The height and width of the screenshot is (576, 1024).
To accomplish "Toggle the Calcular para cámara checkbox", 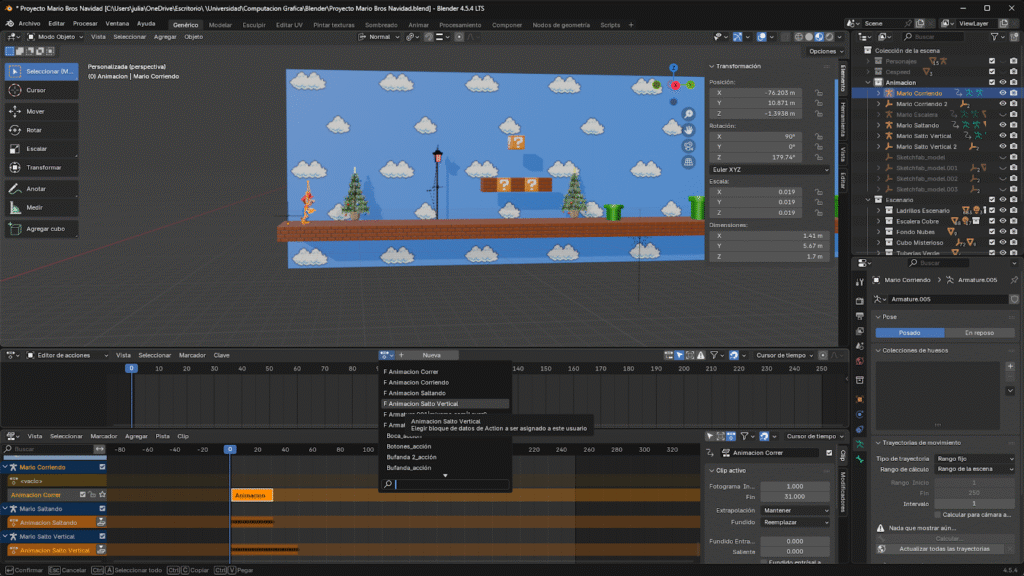I will pyautogui.click(x=936, y=514).
